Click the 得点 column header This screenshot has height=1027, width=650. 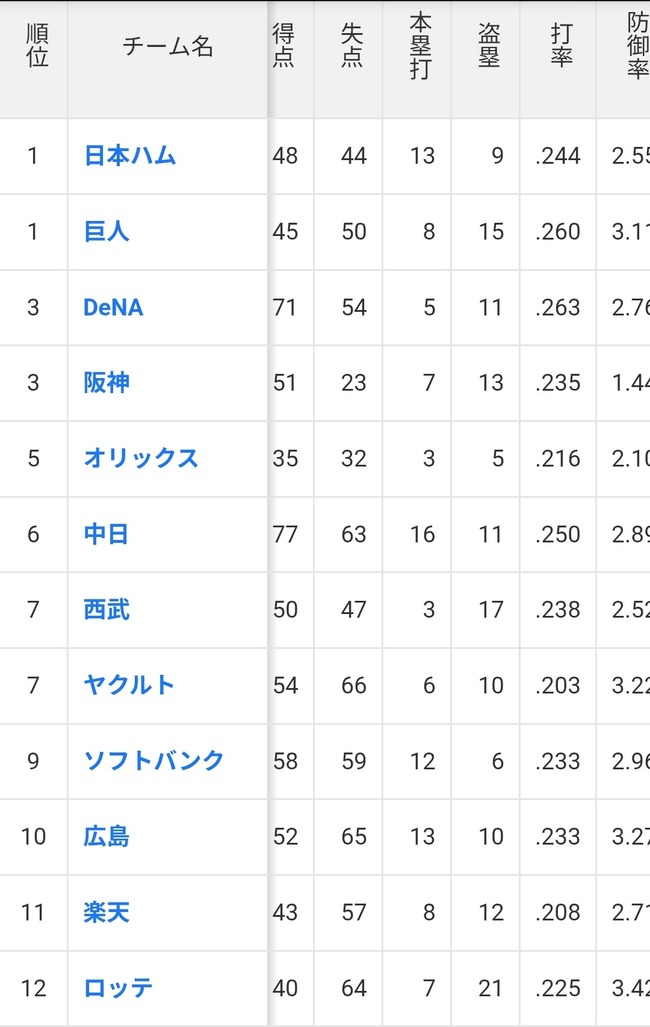(x=284, y=46)
